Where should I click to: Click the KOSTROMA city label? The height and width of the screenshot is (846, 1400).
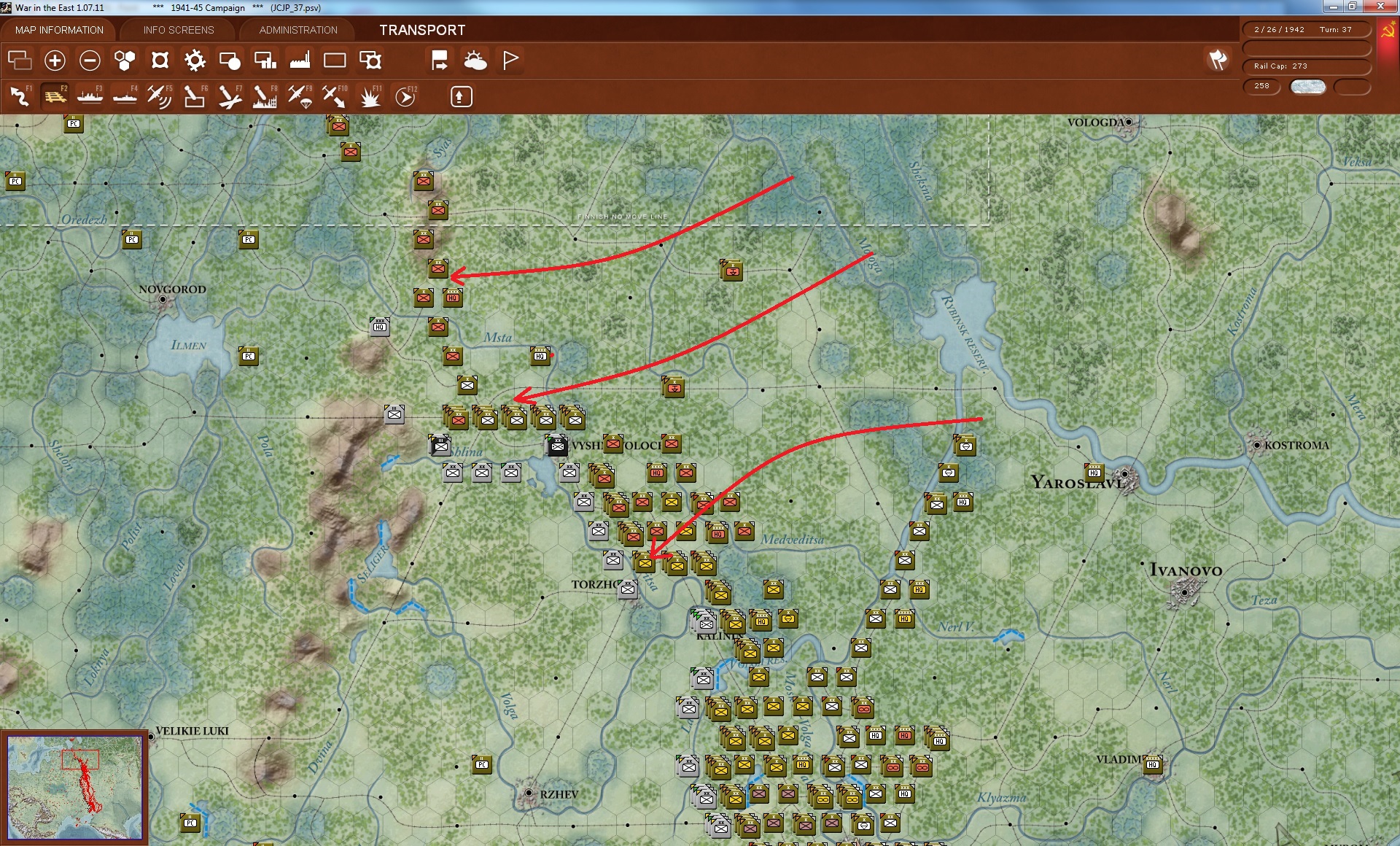coord(1296,445)
